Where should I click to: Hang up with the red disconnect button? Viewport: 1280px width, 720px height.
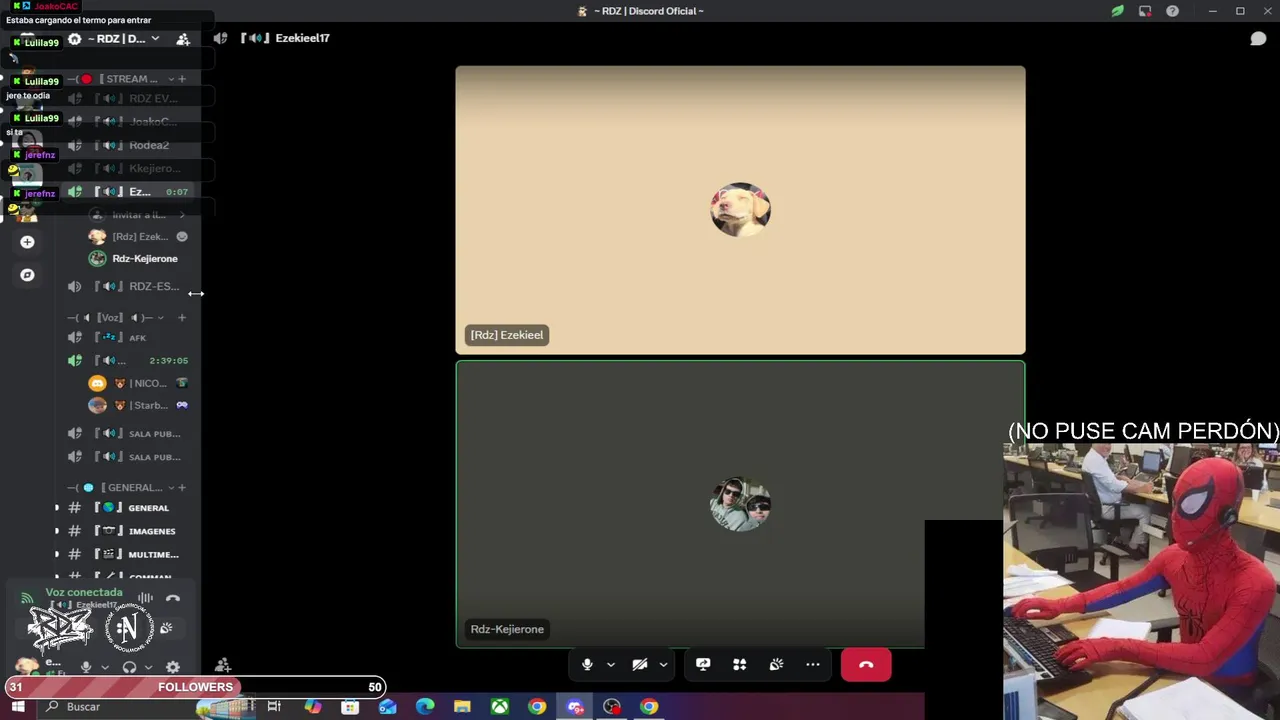866,664
